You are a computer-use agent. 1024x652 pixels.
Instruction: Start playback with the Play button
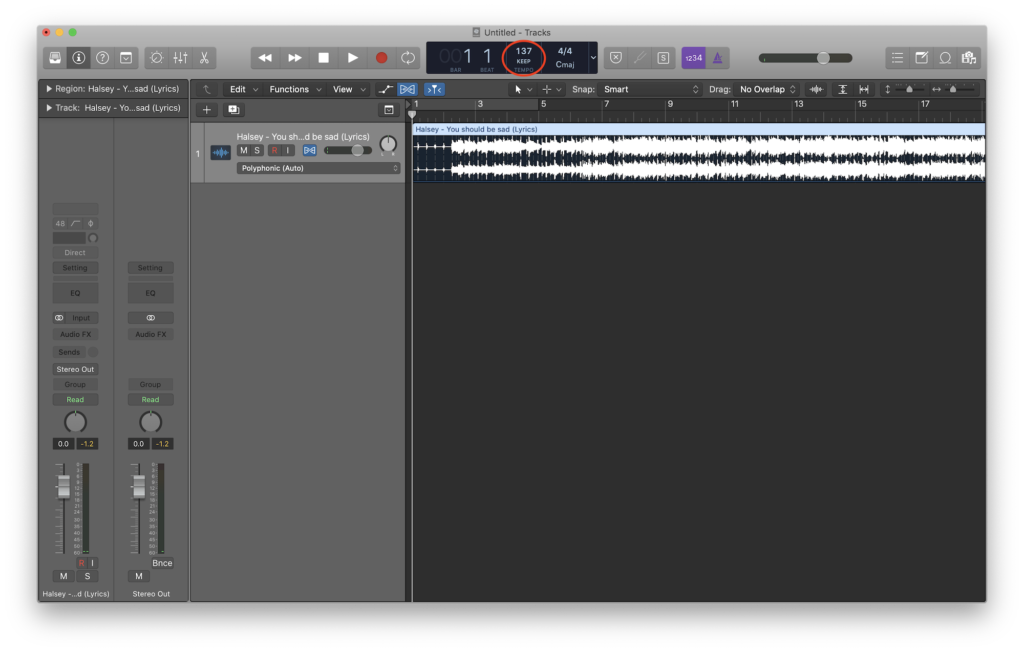[x=353, y=58]
